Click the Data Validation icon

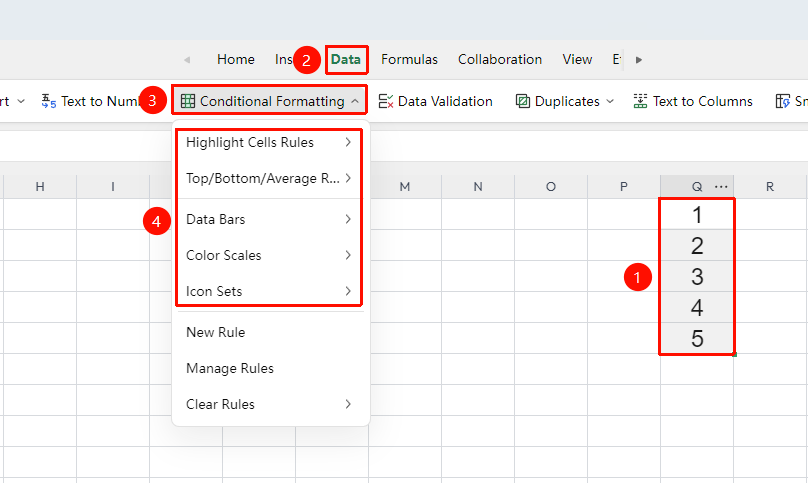(x=386, y=101)
